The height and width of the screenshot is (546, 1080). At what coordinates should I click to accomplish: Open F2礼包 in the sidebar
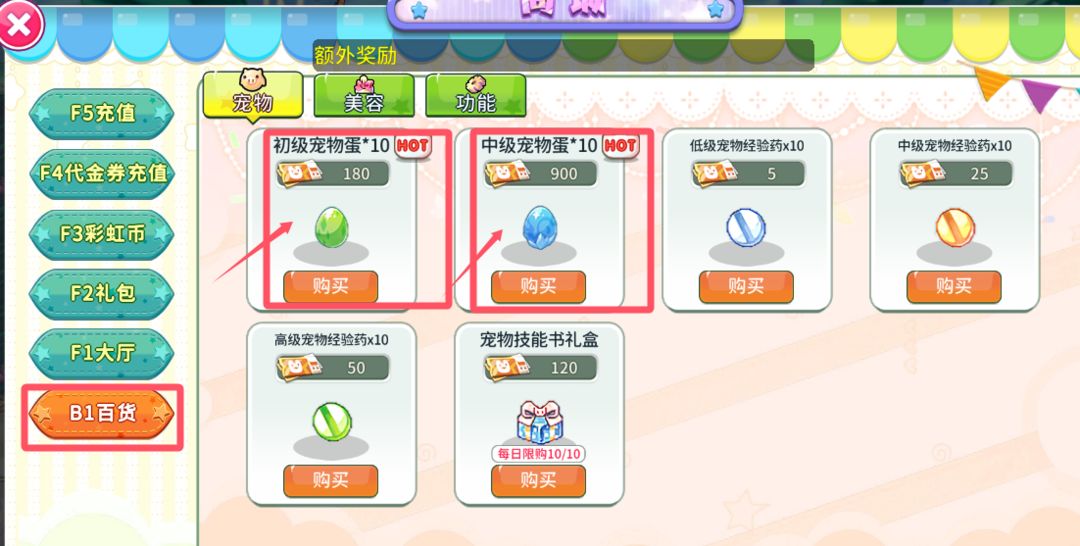pos(102,294)
